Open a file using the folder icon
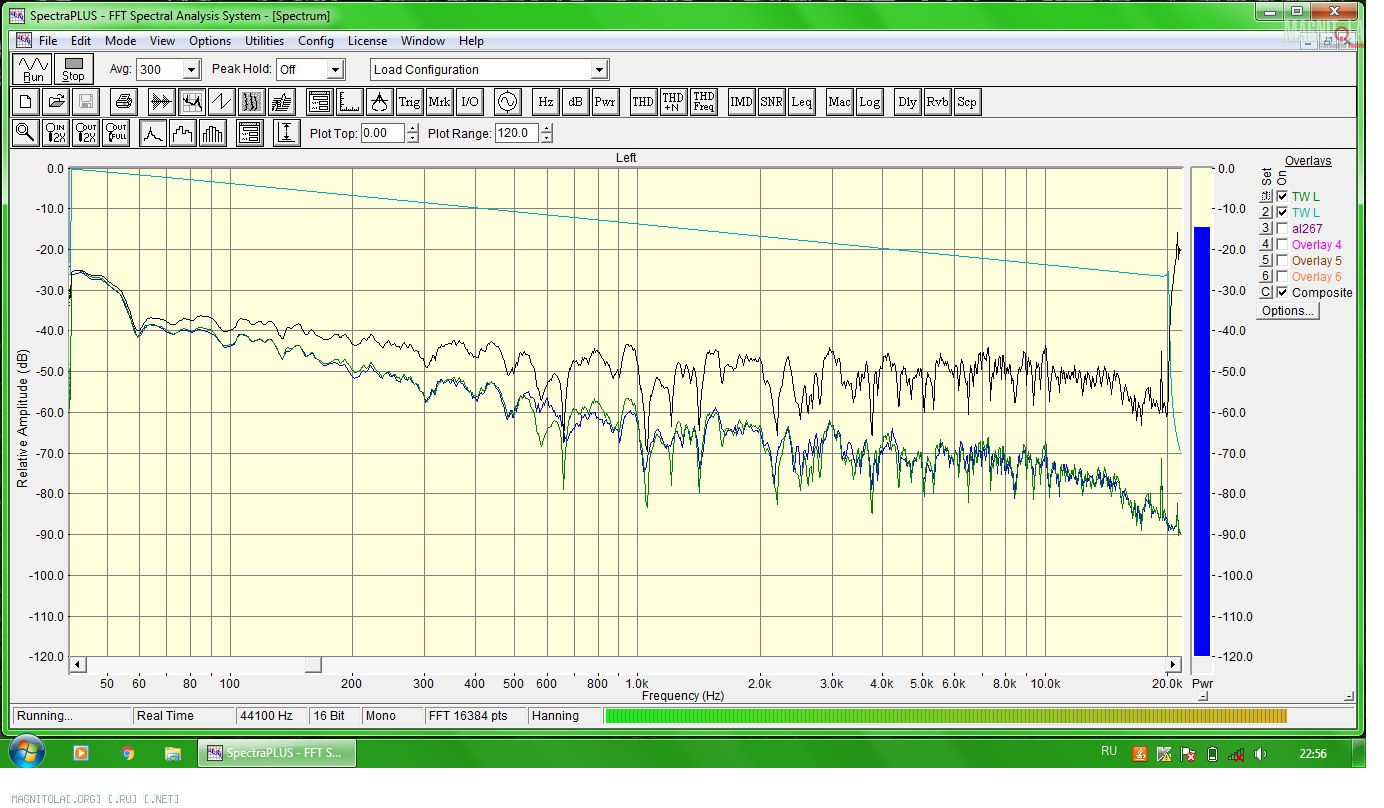1384x808 pixels. pos(56,102)
